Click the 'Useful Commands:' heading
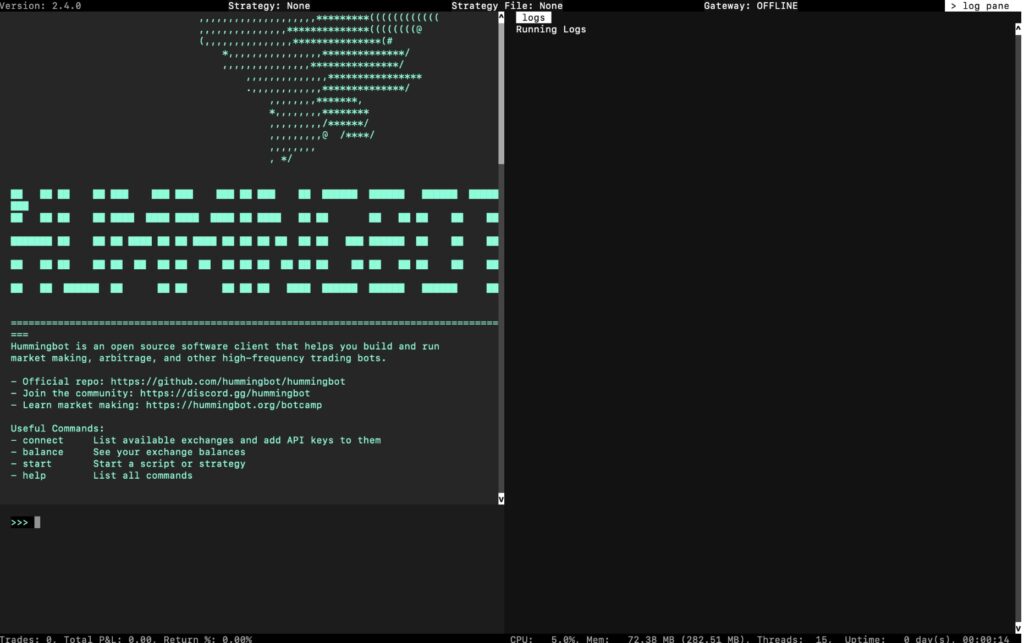This screenshot has width=1024, height=643. click(57, 428)
